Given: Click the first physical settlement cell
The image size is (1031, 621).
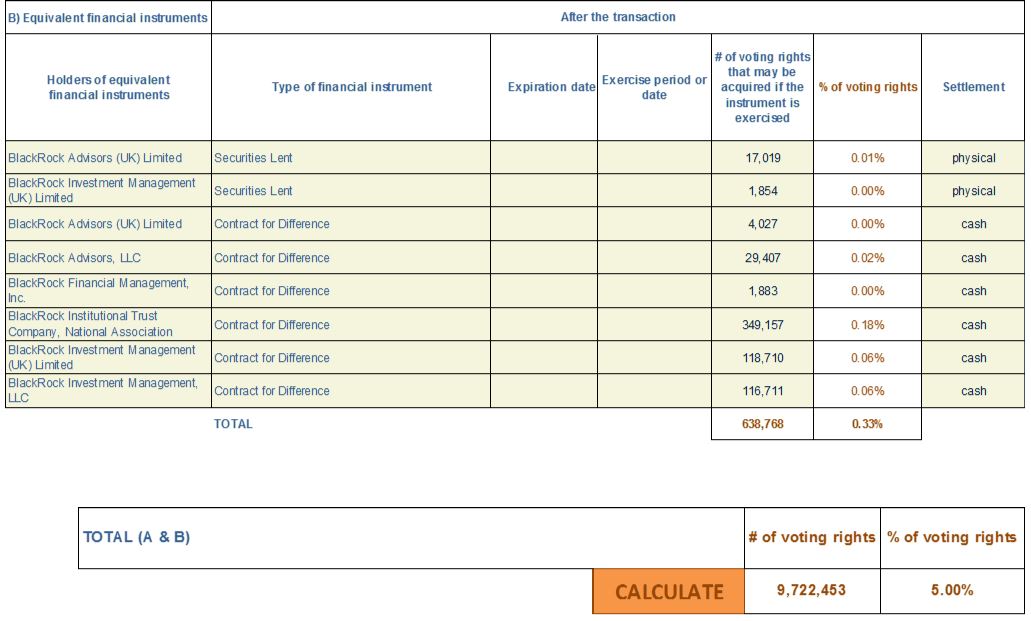Looking at the screenshot, I should [x=973, y=158].
